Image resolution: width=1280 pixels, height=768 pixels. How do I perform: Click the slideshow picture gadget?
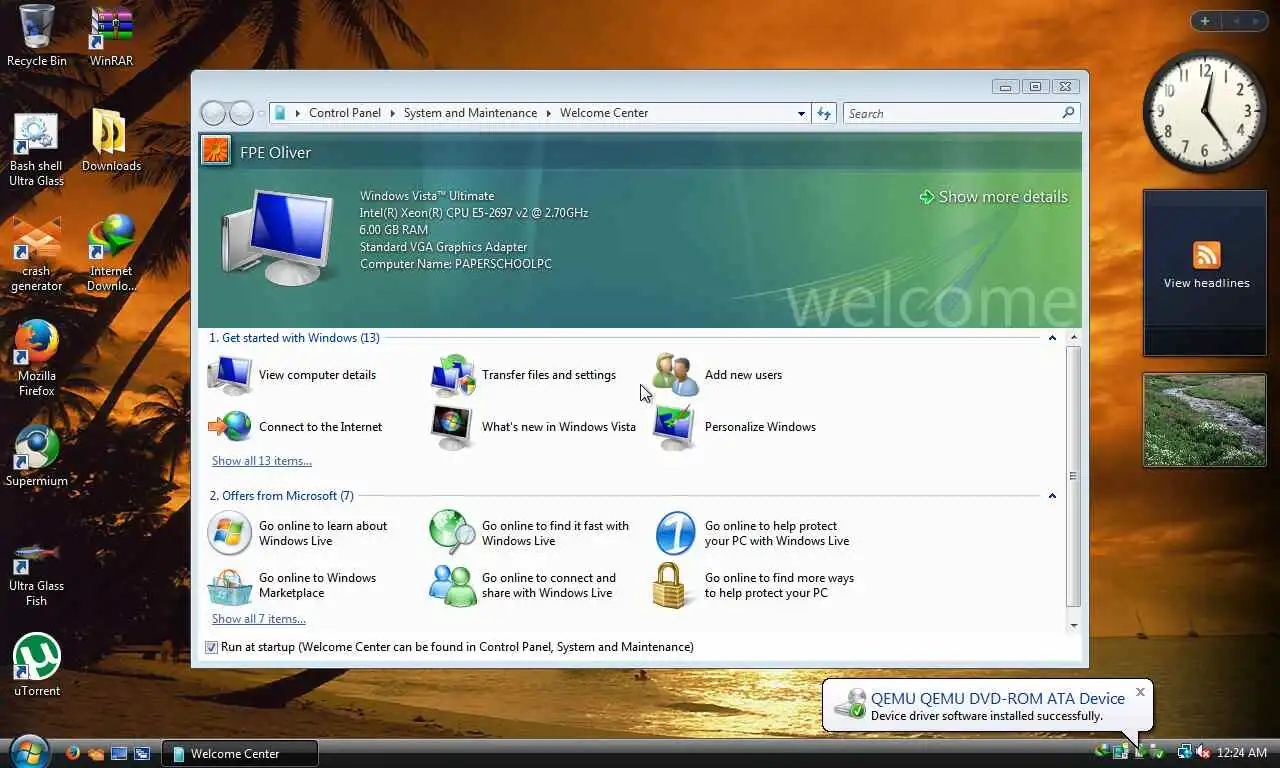[1205, 420]
